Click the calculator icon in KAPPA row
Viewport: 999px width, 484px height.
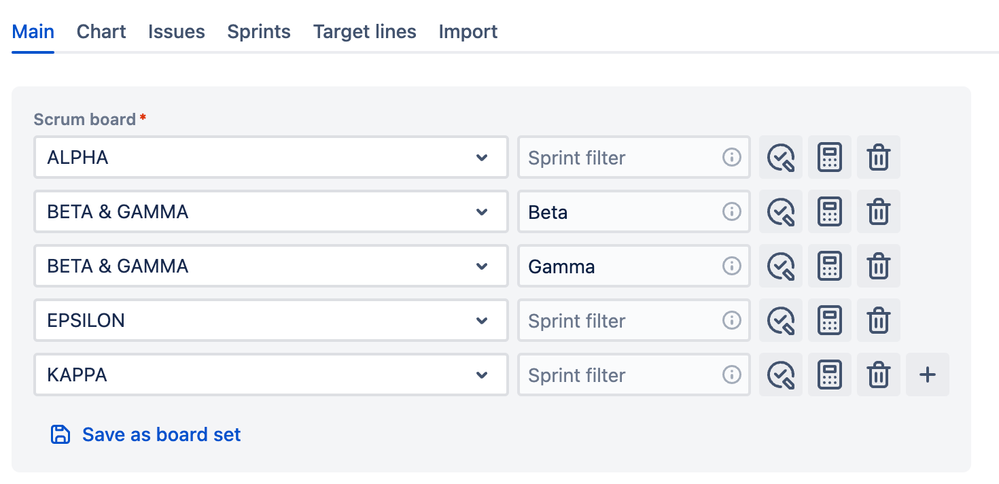coord(829,375)
